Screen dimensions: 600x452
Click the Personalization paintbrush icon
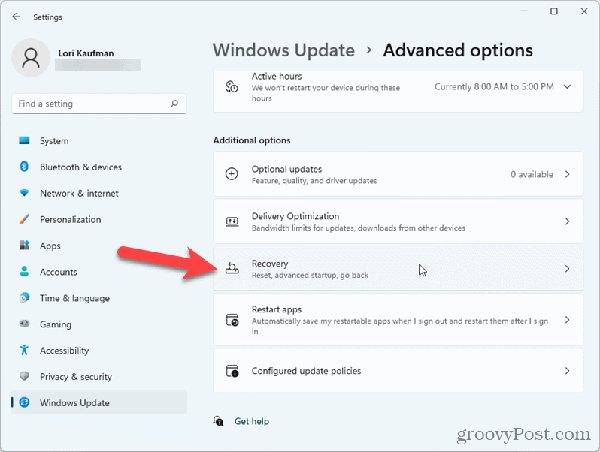[x=24, y=219]
